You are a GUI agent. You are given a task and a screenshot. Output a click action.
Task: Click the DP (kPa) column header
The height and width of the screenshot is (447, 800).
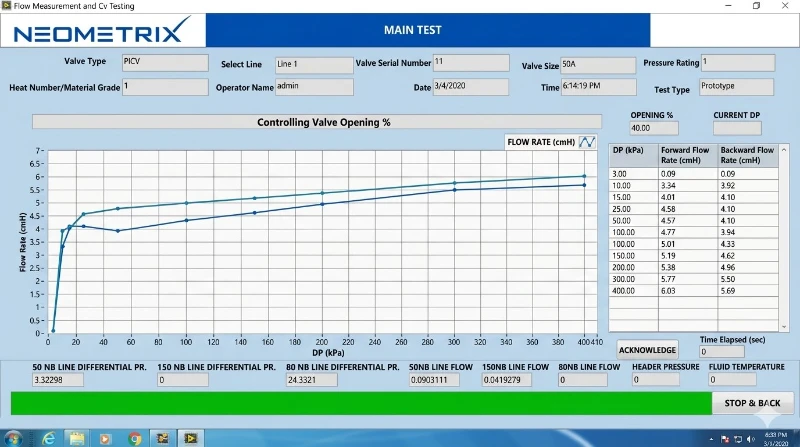pyautogui.click(x=633, y=156)
